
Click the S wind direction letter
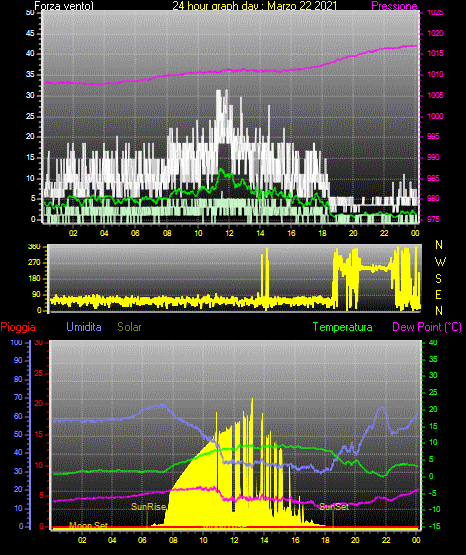[x=438, y=279]
